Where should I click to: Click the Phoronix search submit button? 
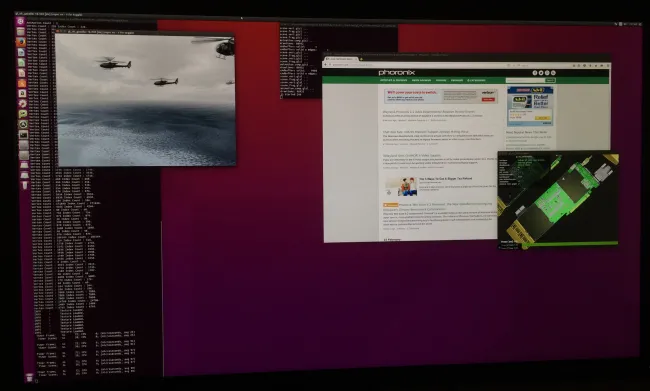(x=550, y=80)
